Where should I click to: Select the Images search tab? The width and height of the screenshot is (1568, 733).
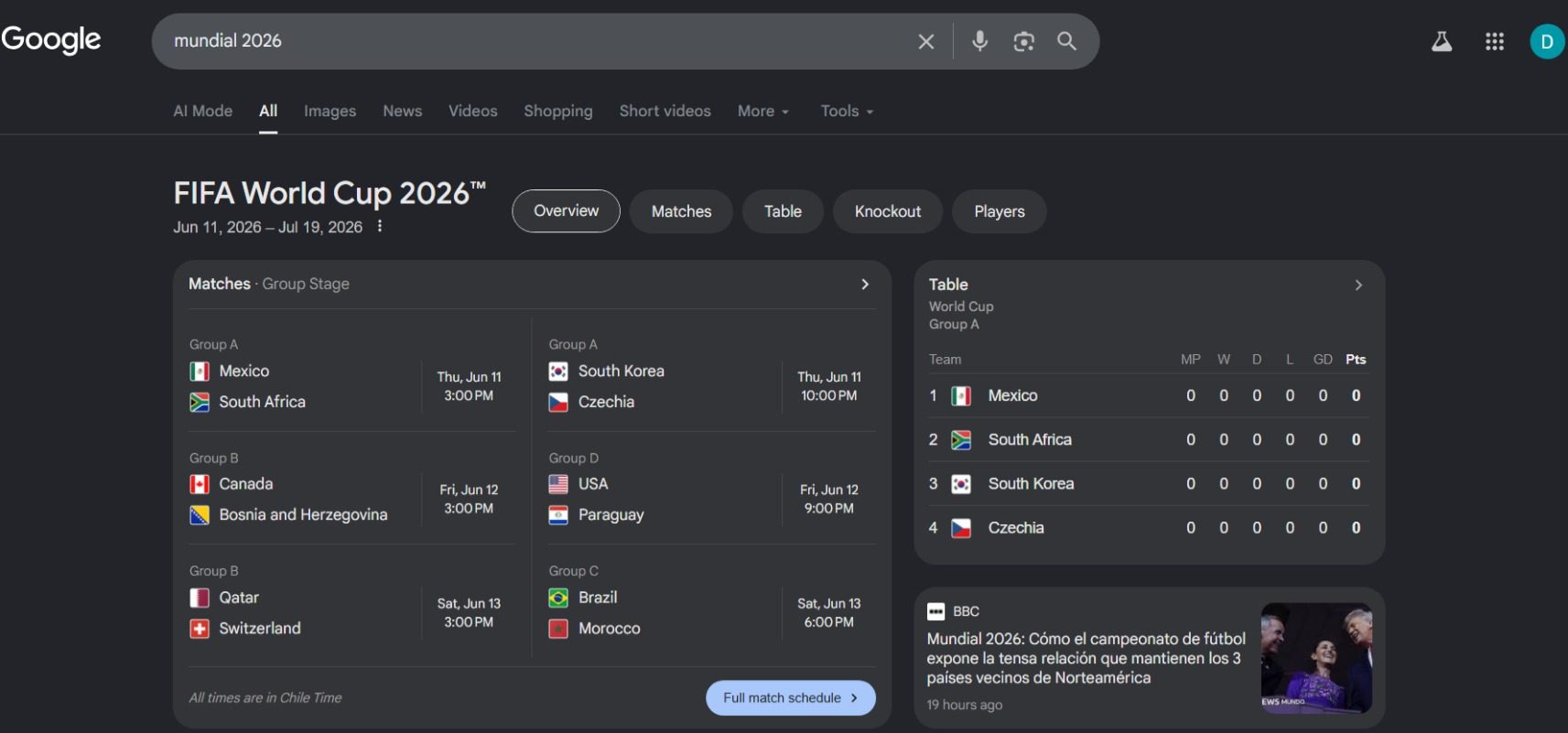pyautogui.click(x=330, y=111)
